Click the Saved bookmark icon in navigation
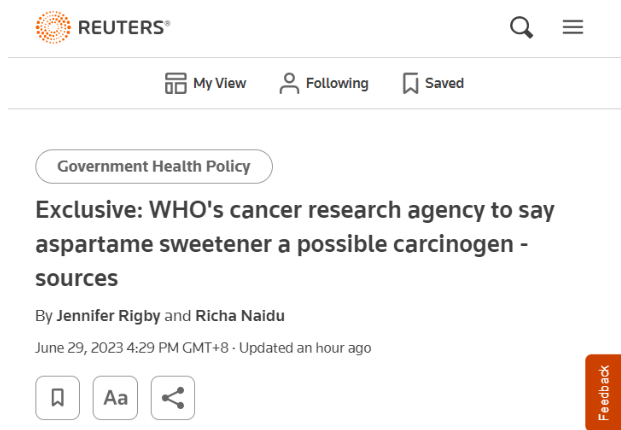The height and width of the screenshot is (430, 621). click(410, 83)
